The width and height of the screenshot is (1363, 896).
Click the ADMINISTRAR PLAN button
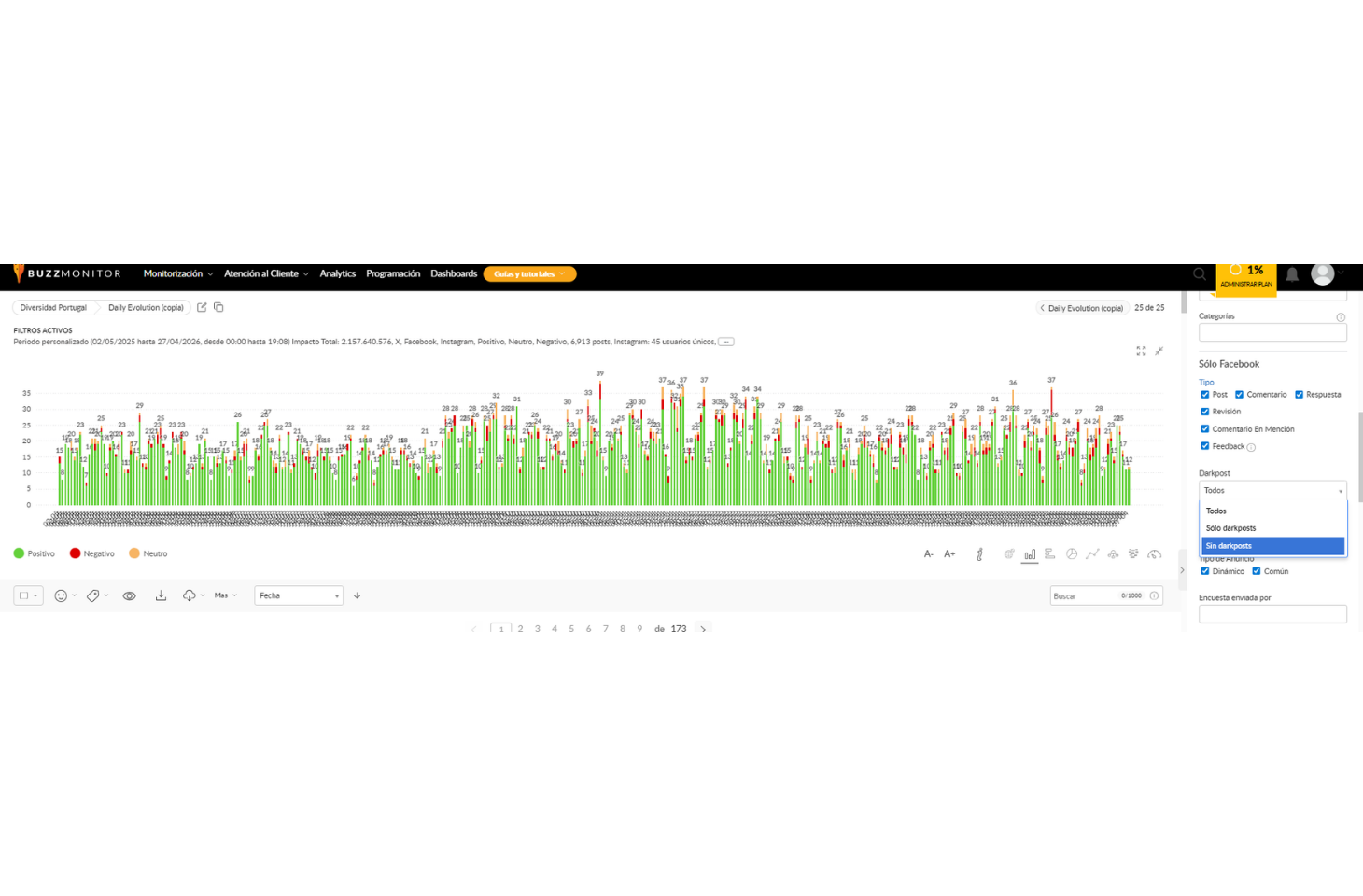point(1245,284)
